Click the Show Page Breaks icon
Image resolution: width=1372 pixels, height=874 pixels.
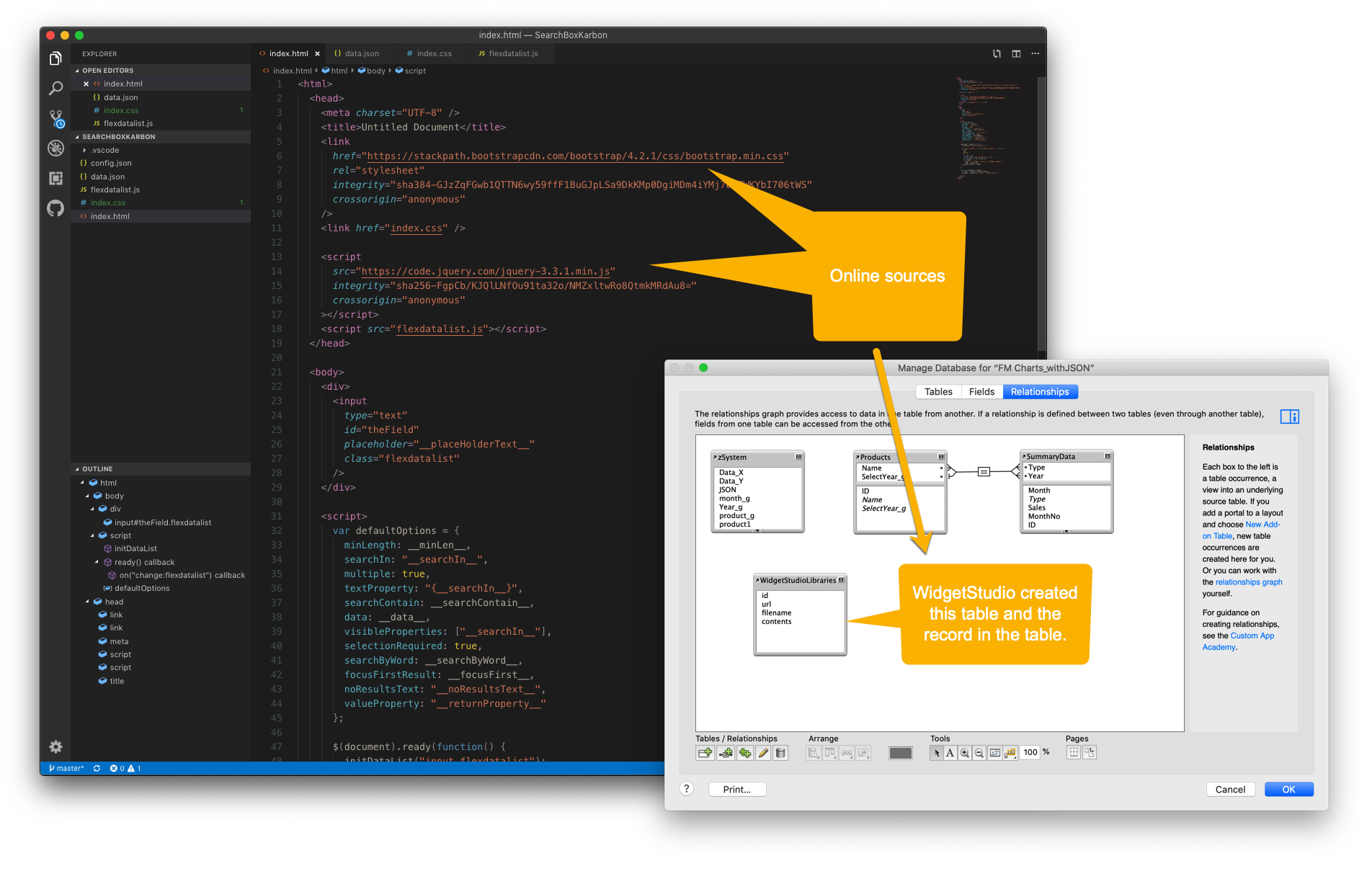[x=1073, y=752]
